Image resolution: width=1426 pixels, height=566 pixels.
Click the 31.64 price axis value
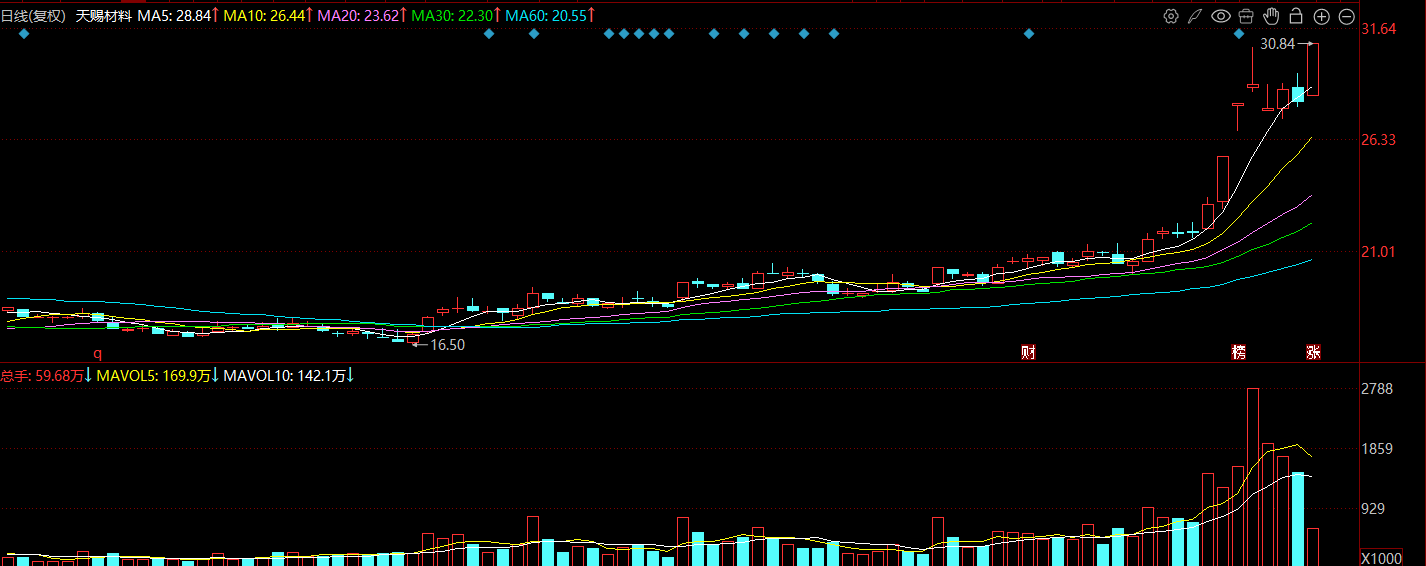1379,29
